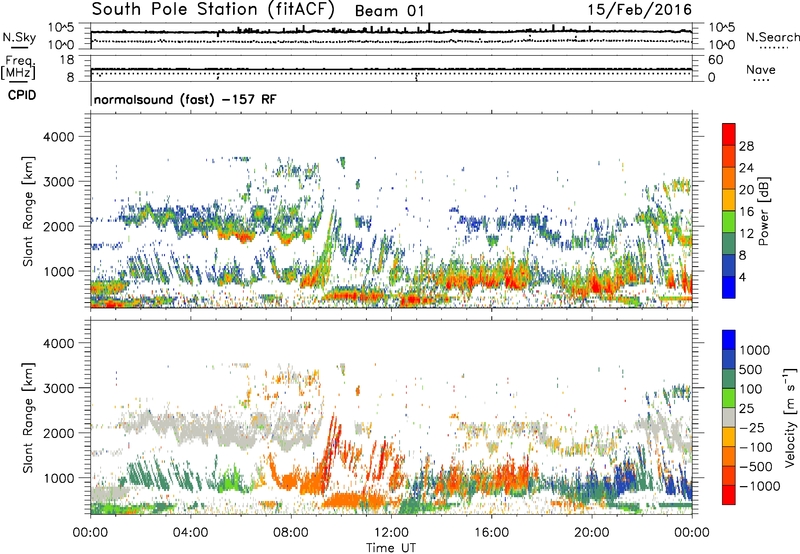The height and width of the screenshot is (554, 800).
Task: Click velocity scale value '1000'
Action: [755, 350]
